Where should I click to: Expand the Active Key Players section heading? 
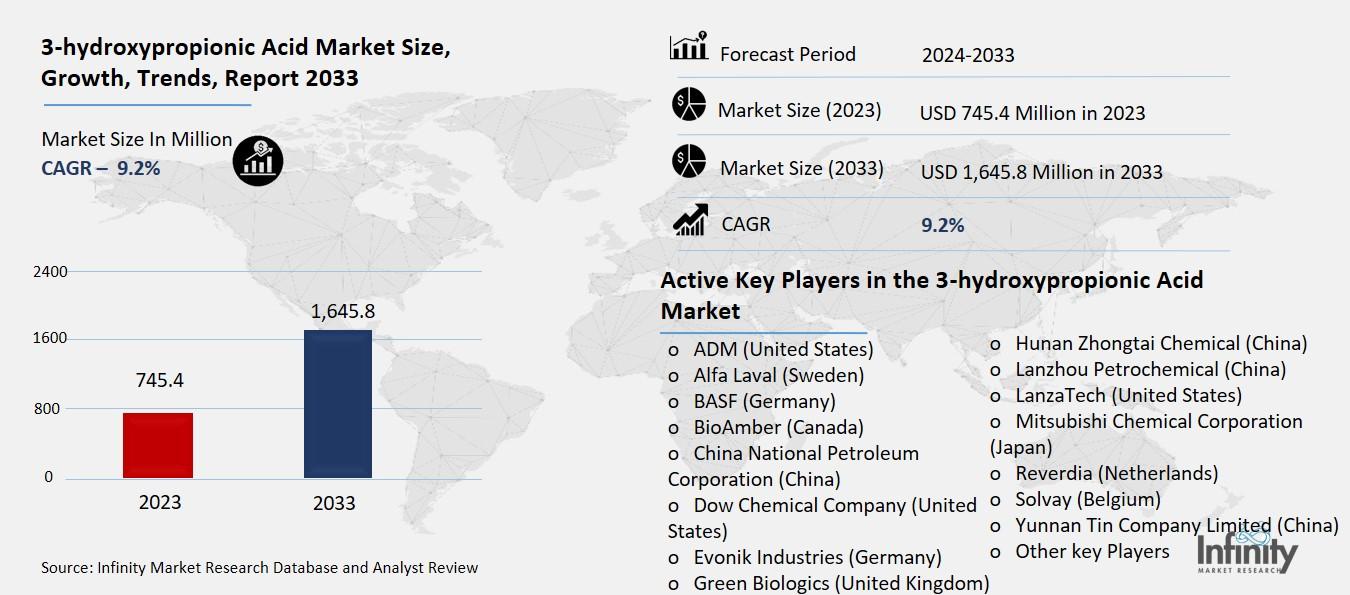pos(930,294)
